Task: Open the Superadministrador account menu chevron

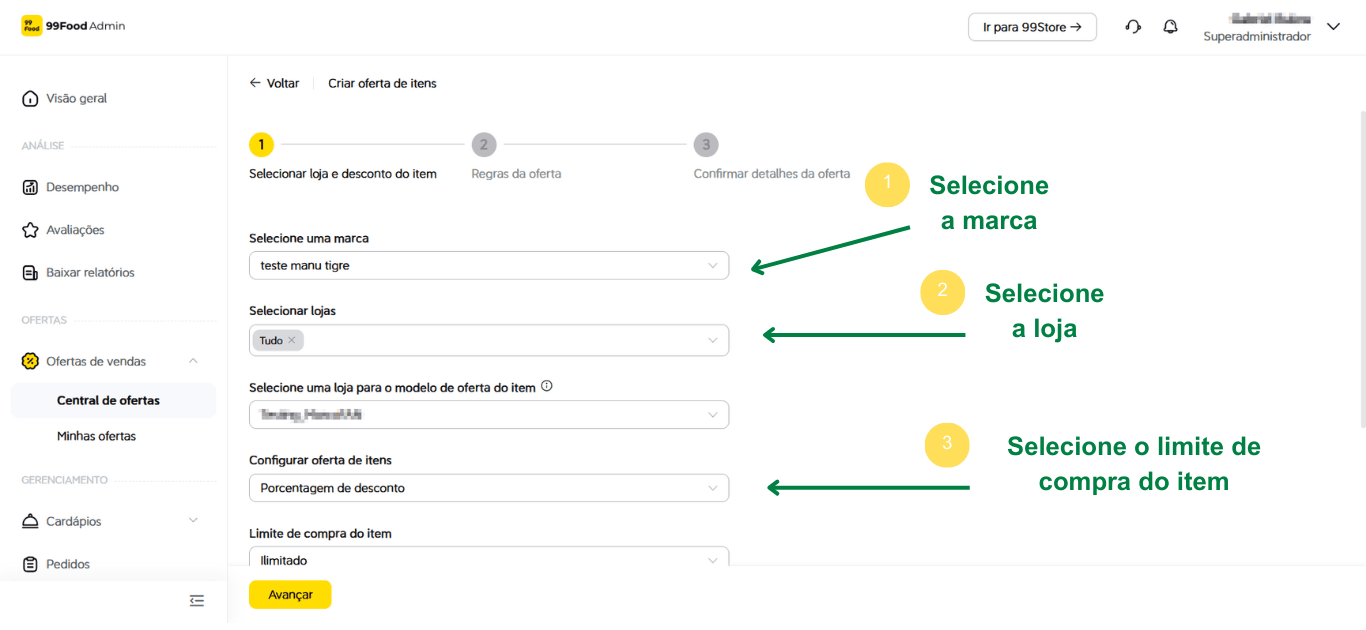Action: click(x=1333, y=27)
